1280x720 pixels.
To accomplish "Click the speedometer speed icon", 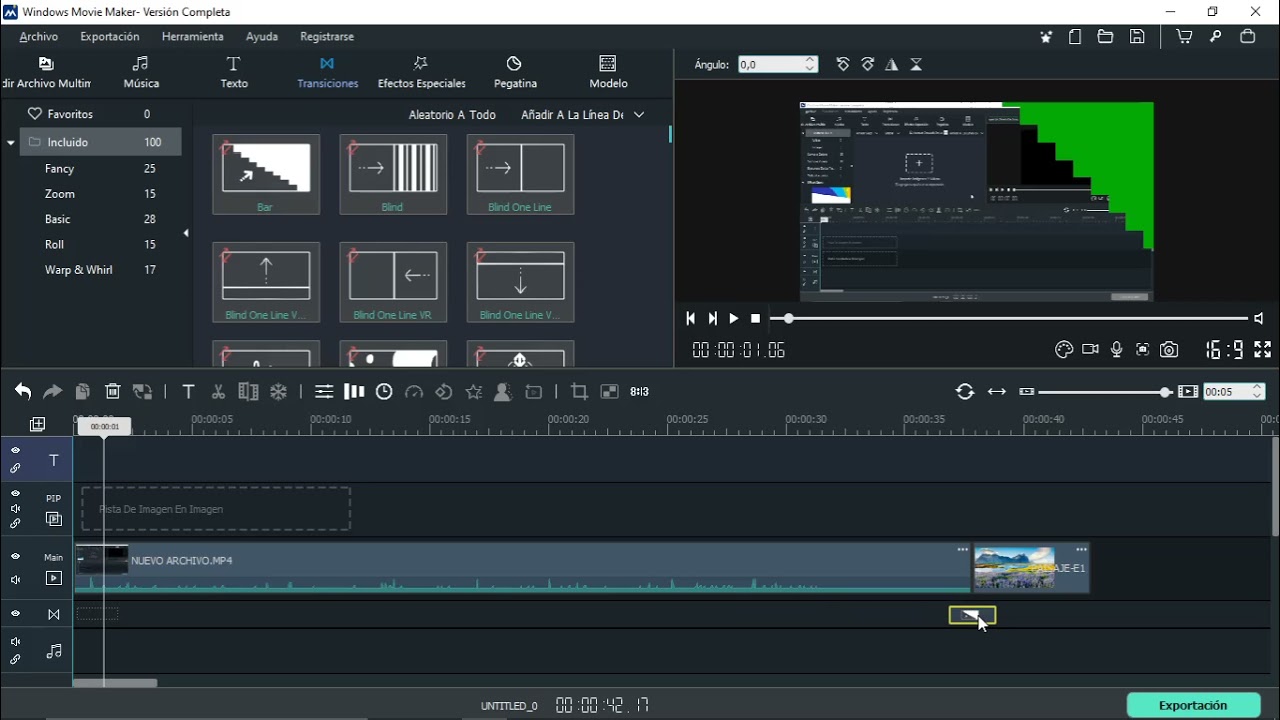I will pos(414,392).
